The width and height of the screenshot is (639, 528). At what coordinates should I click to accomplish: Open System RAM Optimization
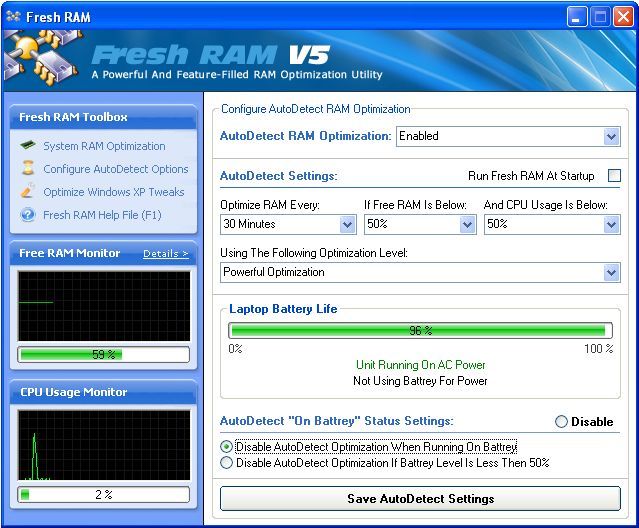pyautogui.click(x=104, y=146)
